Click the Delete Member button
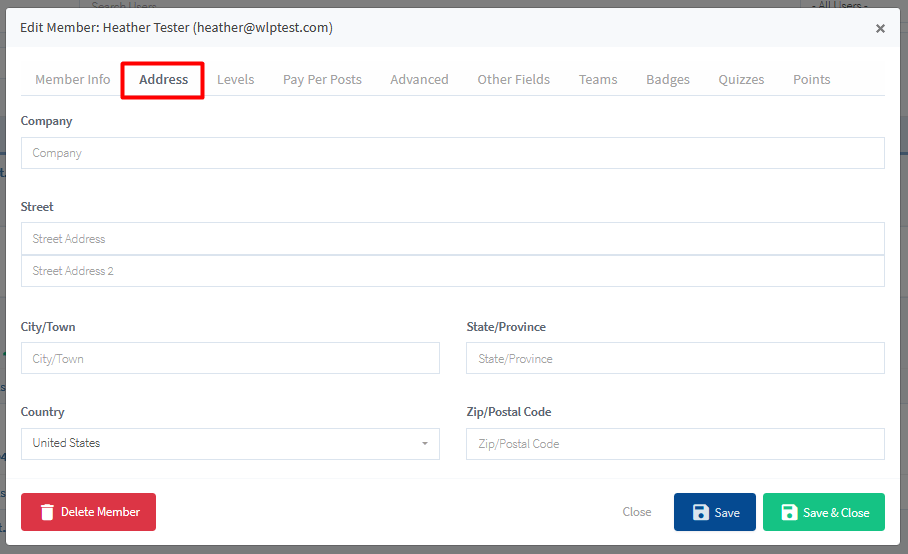The image size is (908, 554). tap(89, 512)
